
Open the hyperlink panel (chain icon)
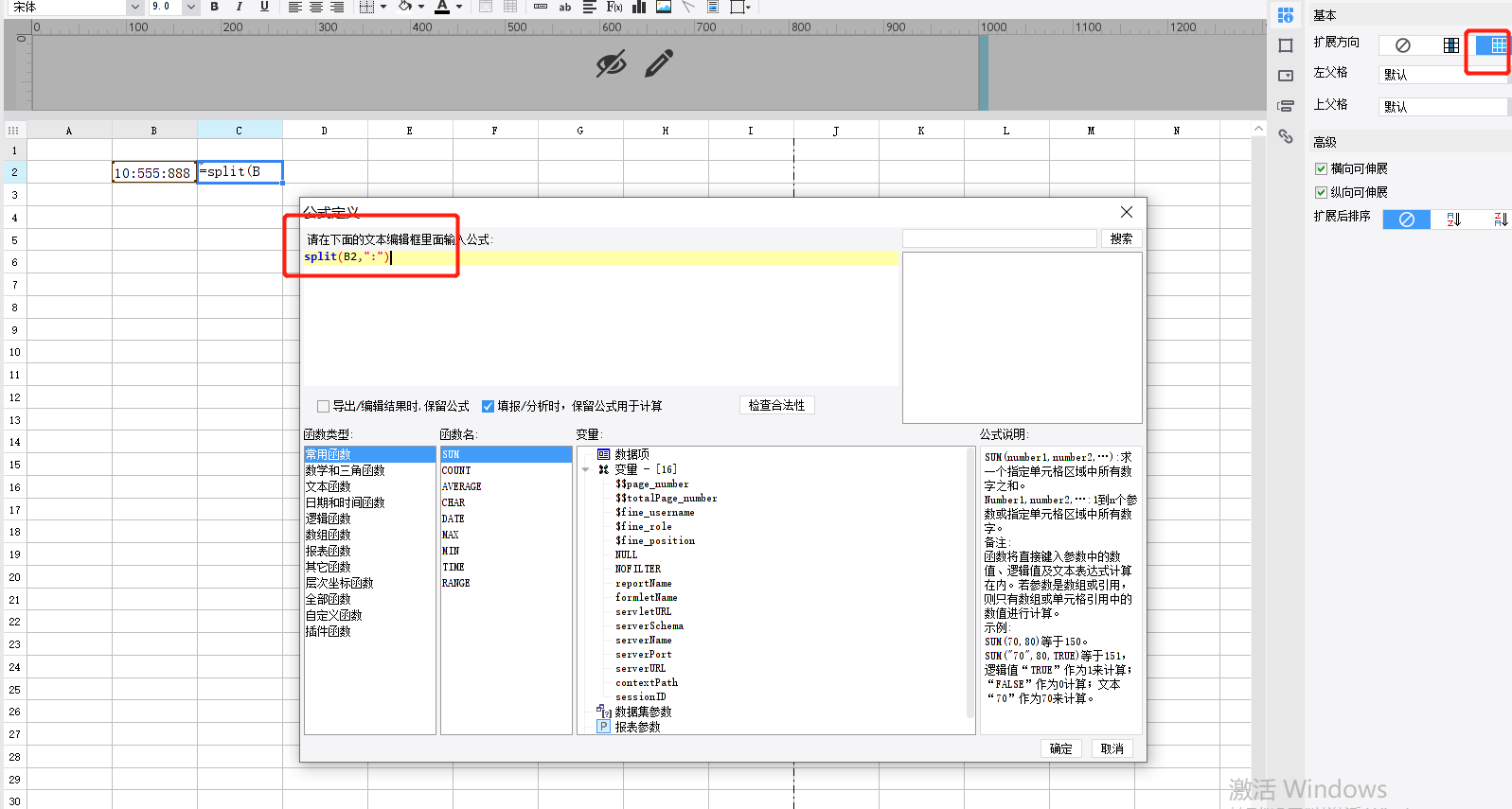coord(1285,136)
